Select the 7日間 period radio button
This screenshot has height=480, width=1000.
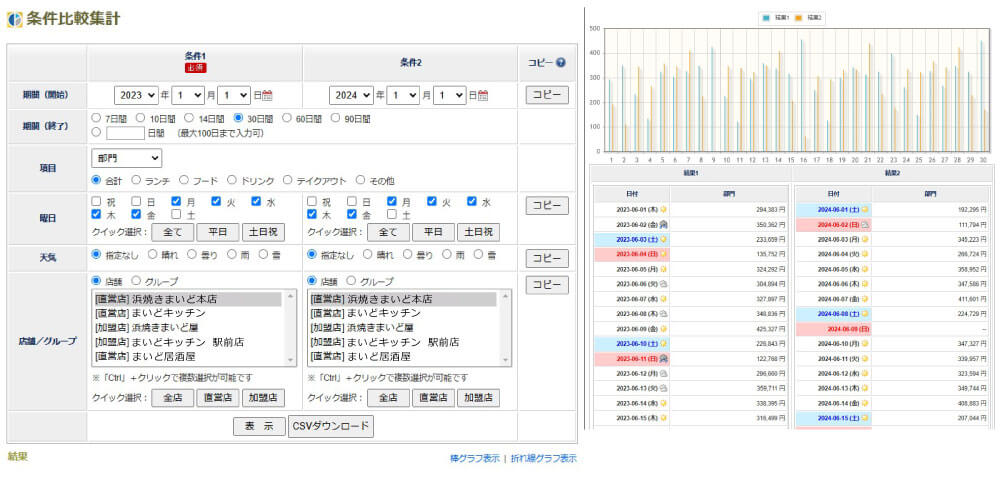coord(96,118)
